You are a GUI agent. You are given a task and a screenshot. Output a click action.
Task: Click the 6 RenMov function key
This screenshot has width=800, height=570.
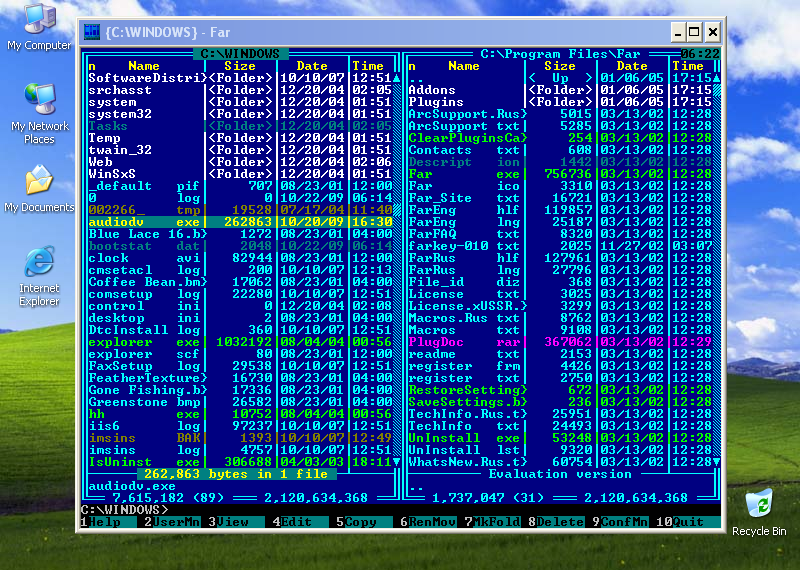pos(428,522)
